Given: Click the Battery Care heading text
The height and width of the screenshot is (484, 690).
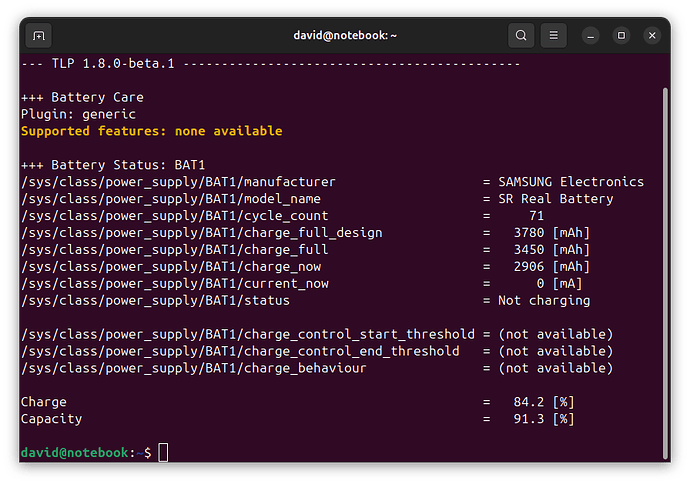Looking at the screenshot, I should click(x=97, y=97).
